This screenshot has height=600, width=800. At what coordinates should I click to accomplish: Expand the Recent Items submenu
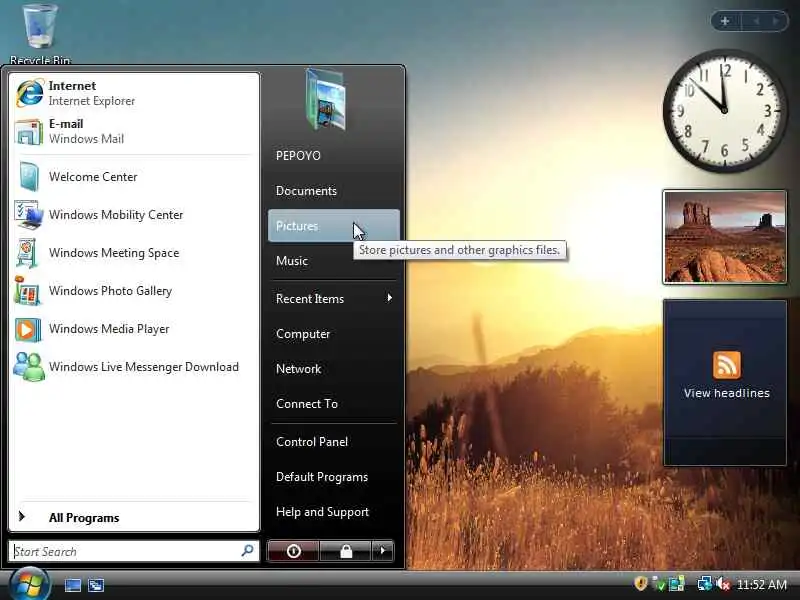pos(333,298)
